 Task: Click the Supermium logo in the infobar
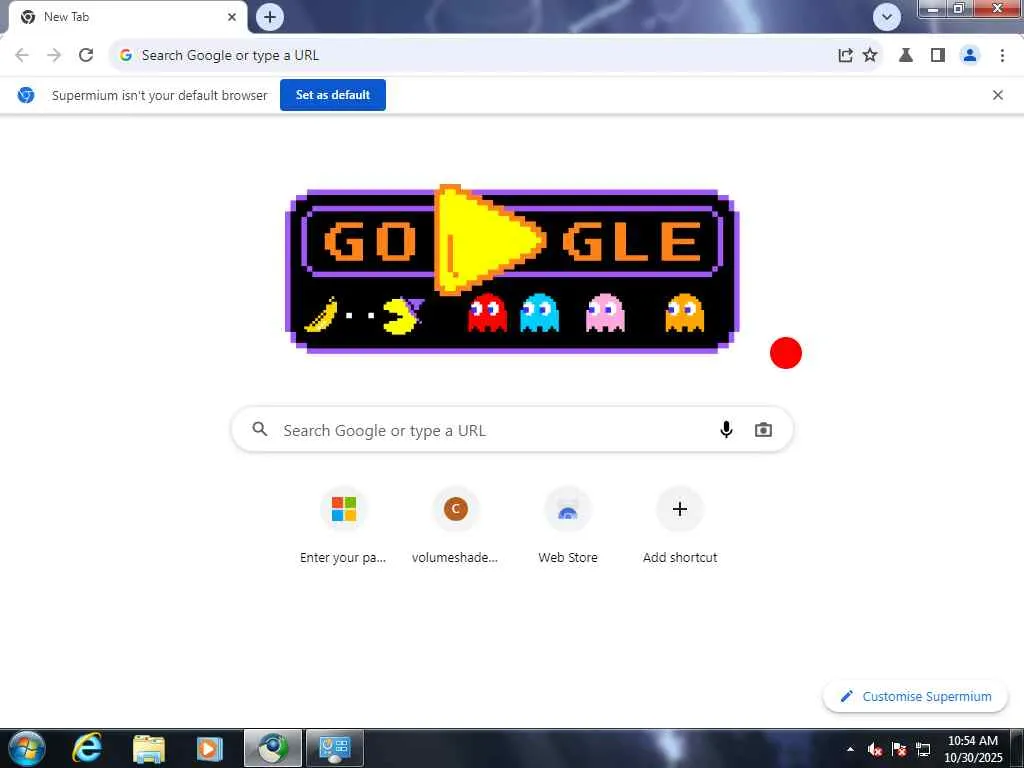pyautogui.click(x=26, y=95)
